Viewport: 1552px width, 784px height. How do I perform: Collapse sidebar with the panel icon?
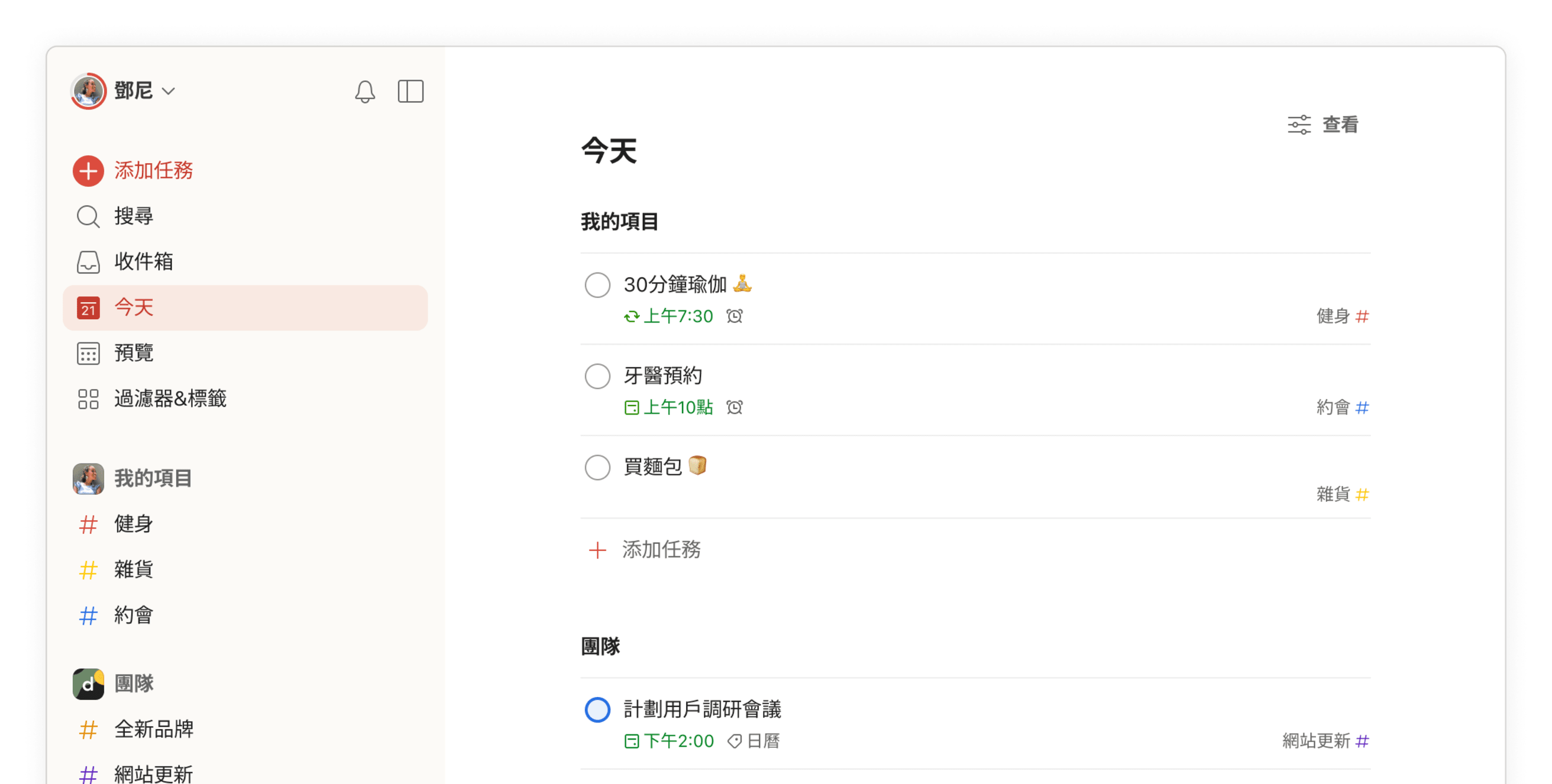410,92
